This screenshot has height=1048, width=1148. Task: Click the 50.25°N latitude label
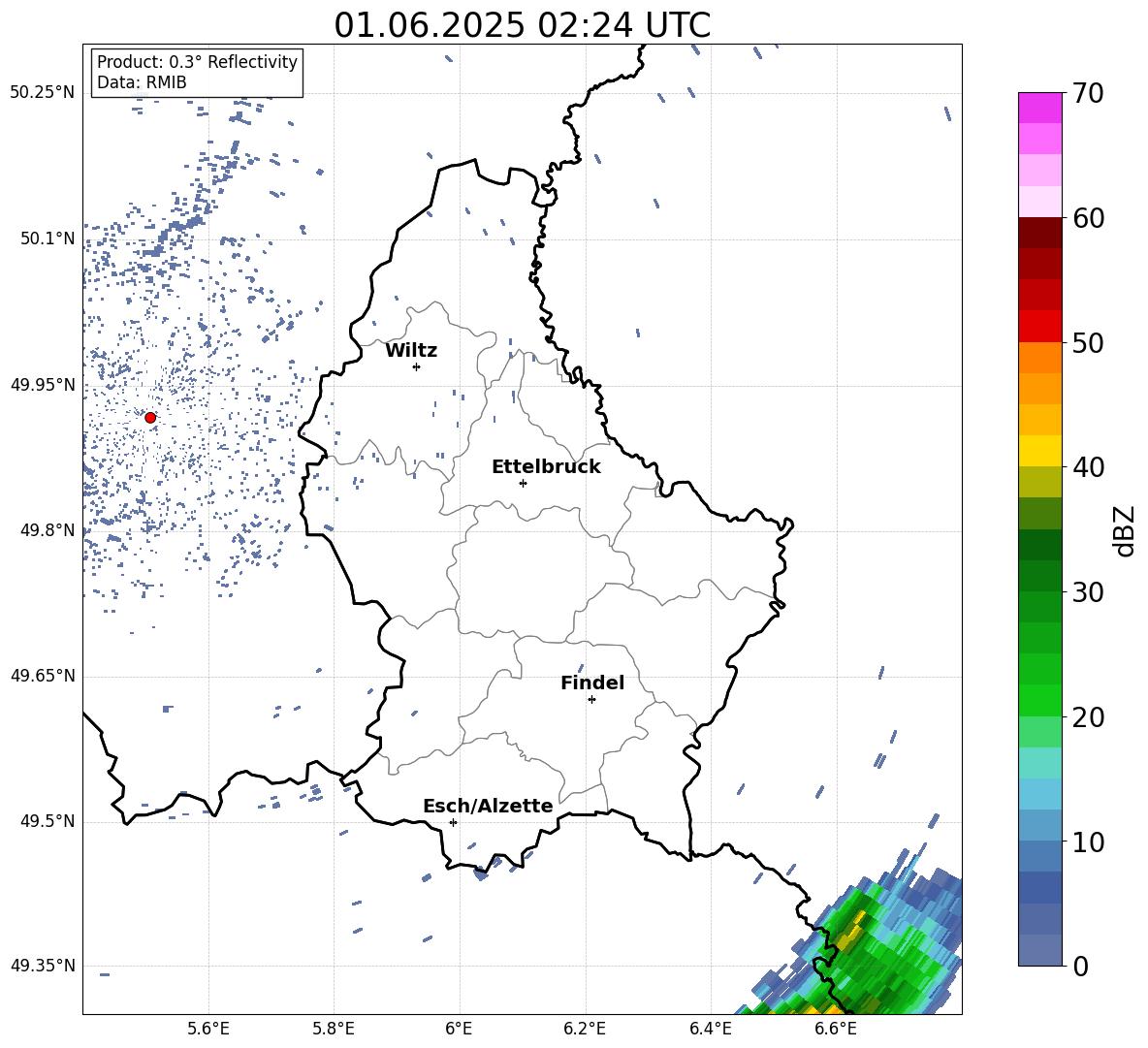43,93
